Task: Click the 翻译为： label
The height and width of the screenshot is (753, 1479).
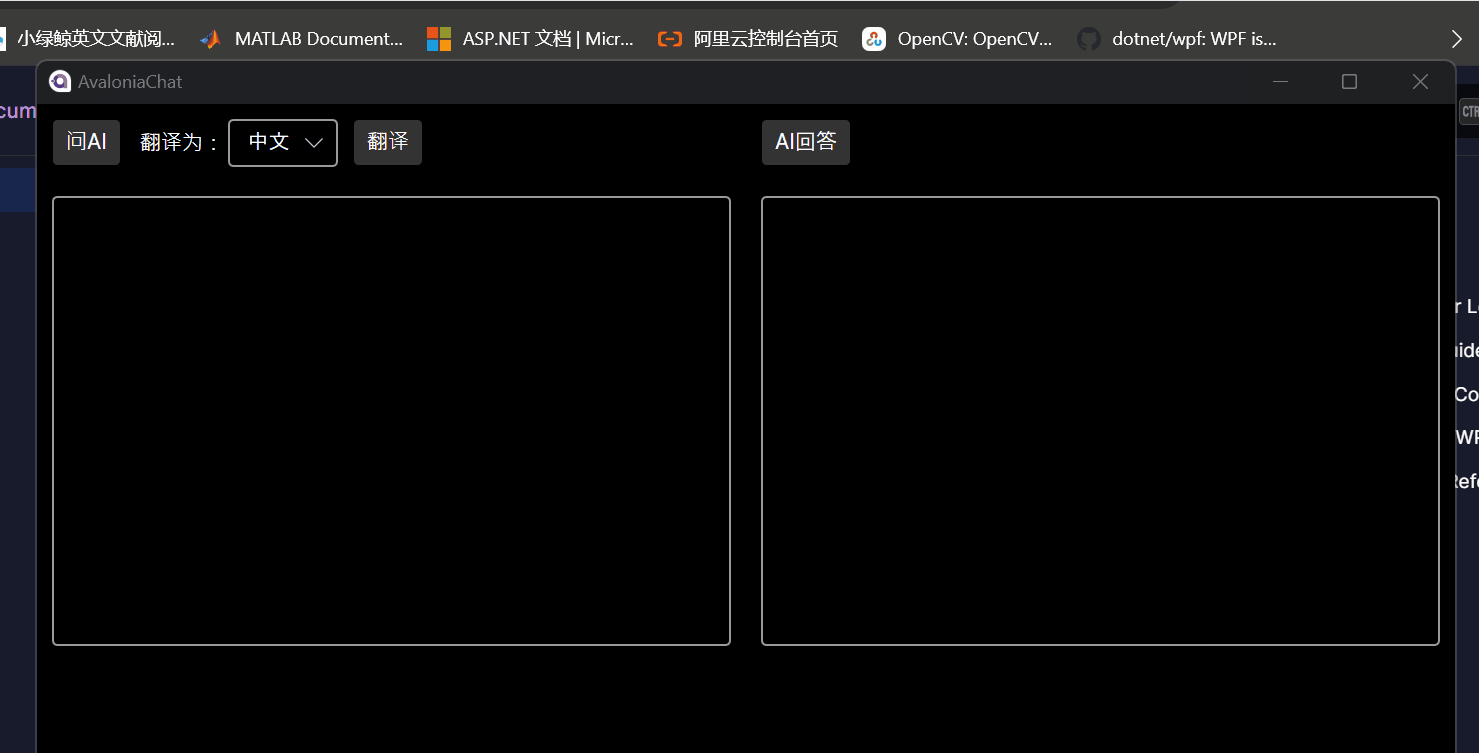Action: (x=180, y=142)
